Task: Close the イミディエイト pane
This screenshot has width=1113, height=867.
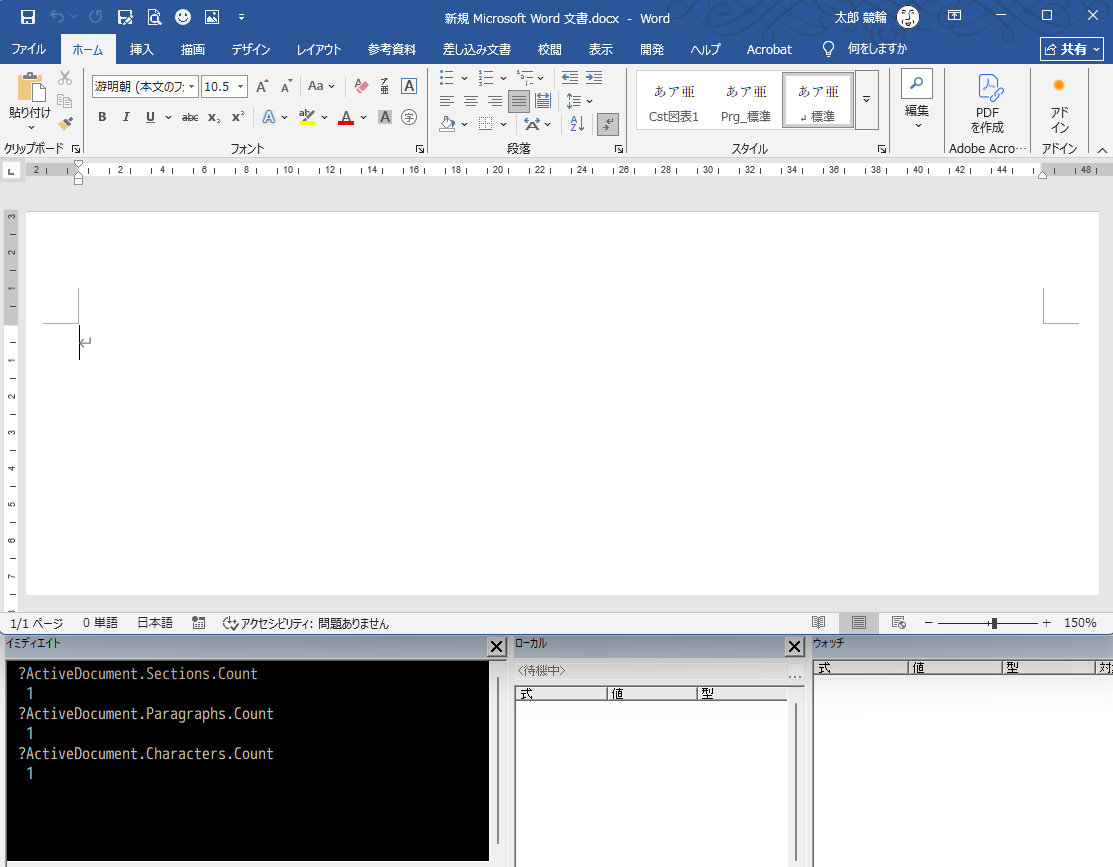Action: (x=496, y=647)
